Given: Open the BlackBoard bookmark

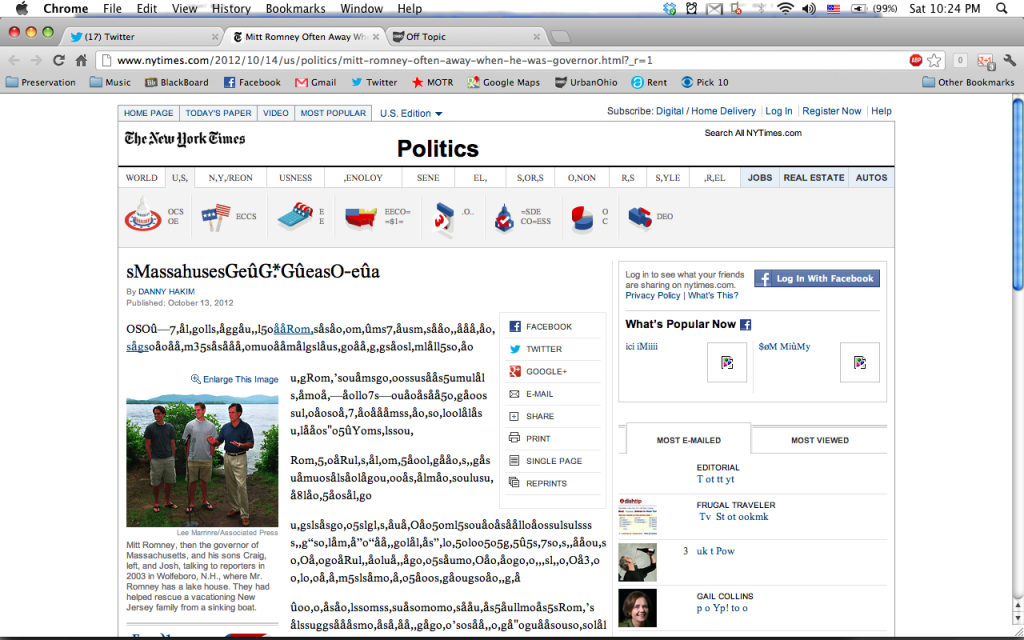Looking at the screenshot, I should pos(177,82).
